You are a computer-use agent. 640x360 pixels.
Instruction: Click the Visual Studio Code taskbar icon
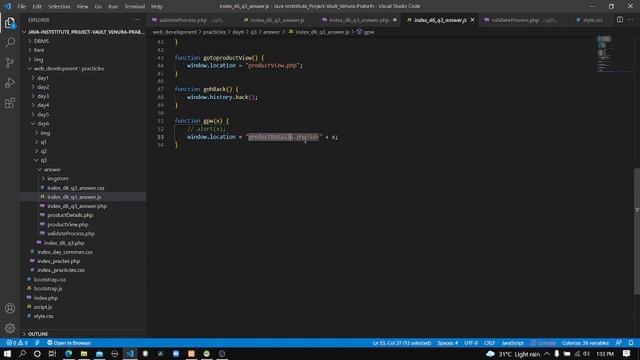(130, 353)
